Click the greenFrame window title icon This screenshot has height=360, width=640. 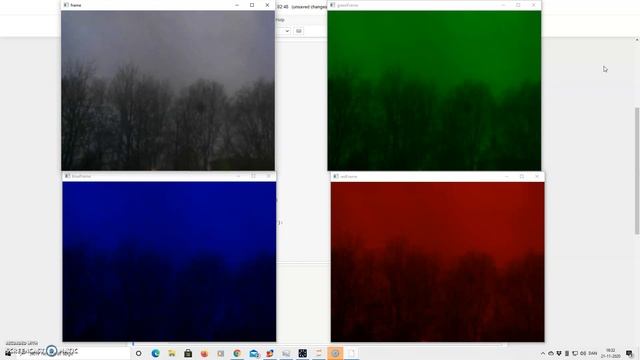click(x=332, y=5)
